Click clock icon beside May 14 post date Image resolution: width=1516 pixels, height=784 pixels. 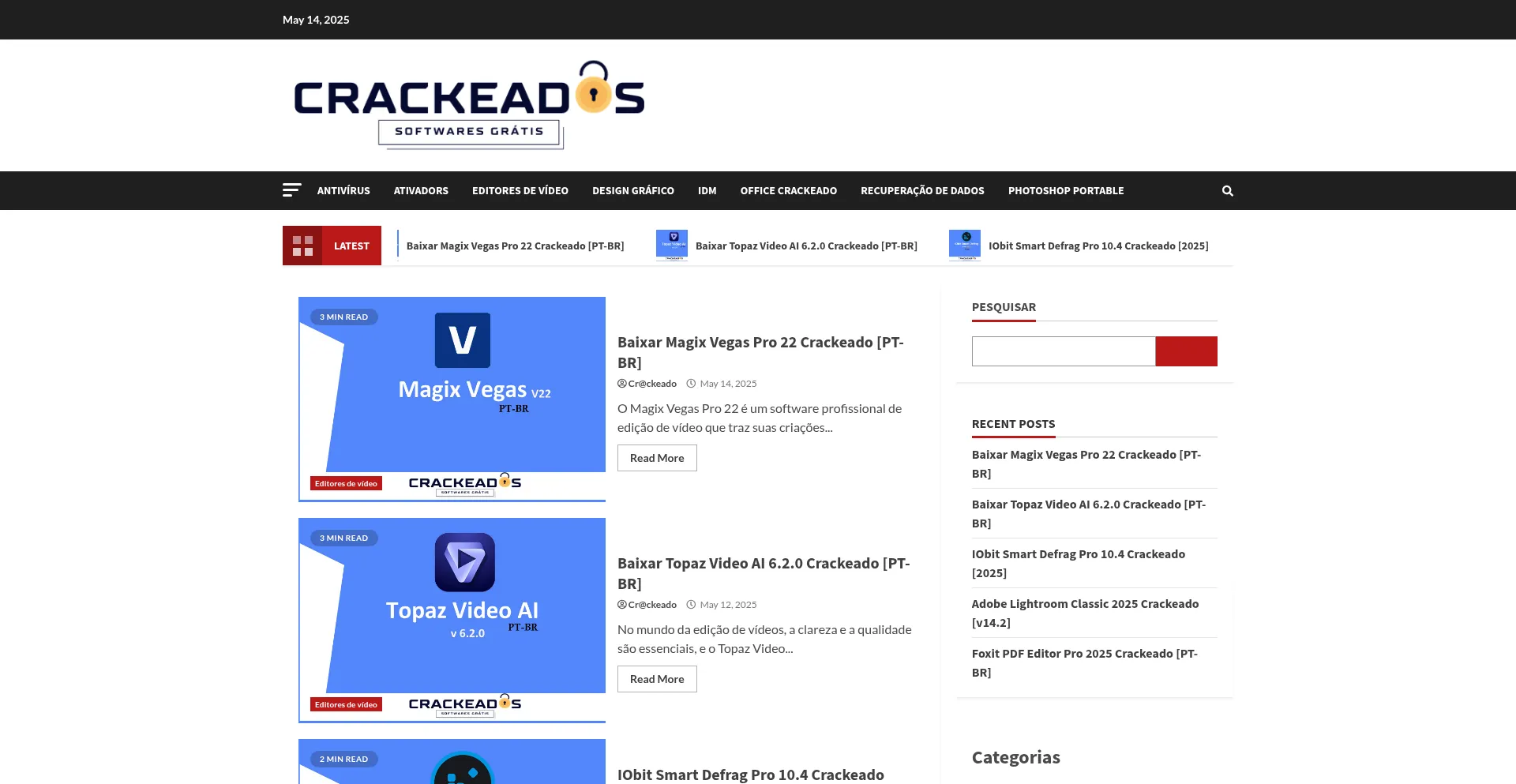[690, 383]
